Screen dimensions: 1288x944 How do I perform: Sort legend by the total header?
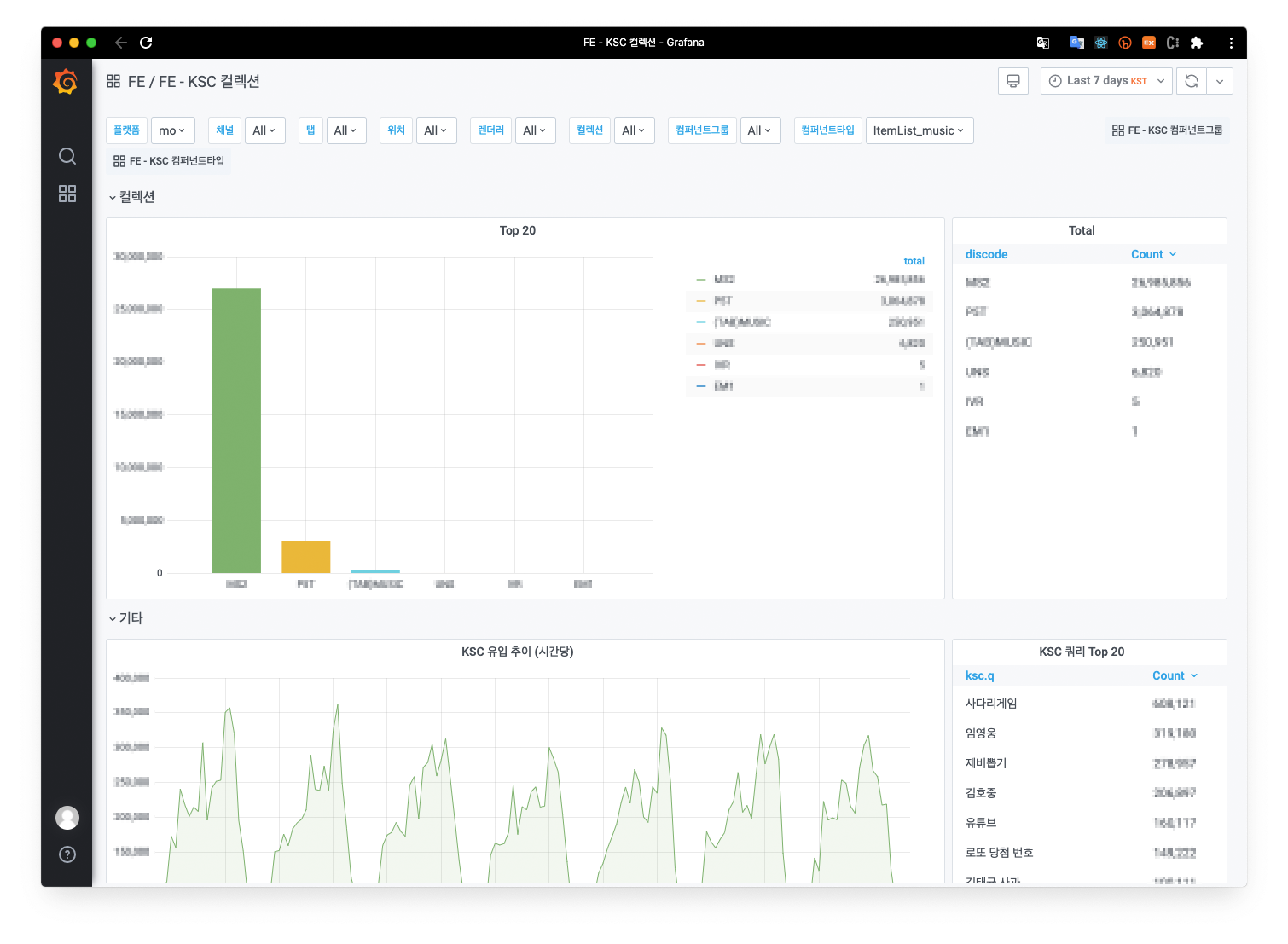pos(914,261)
